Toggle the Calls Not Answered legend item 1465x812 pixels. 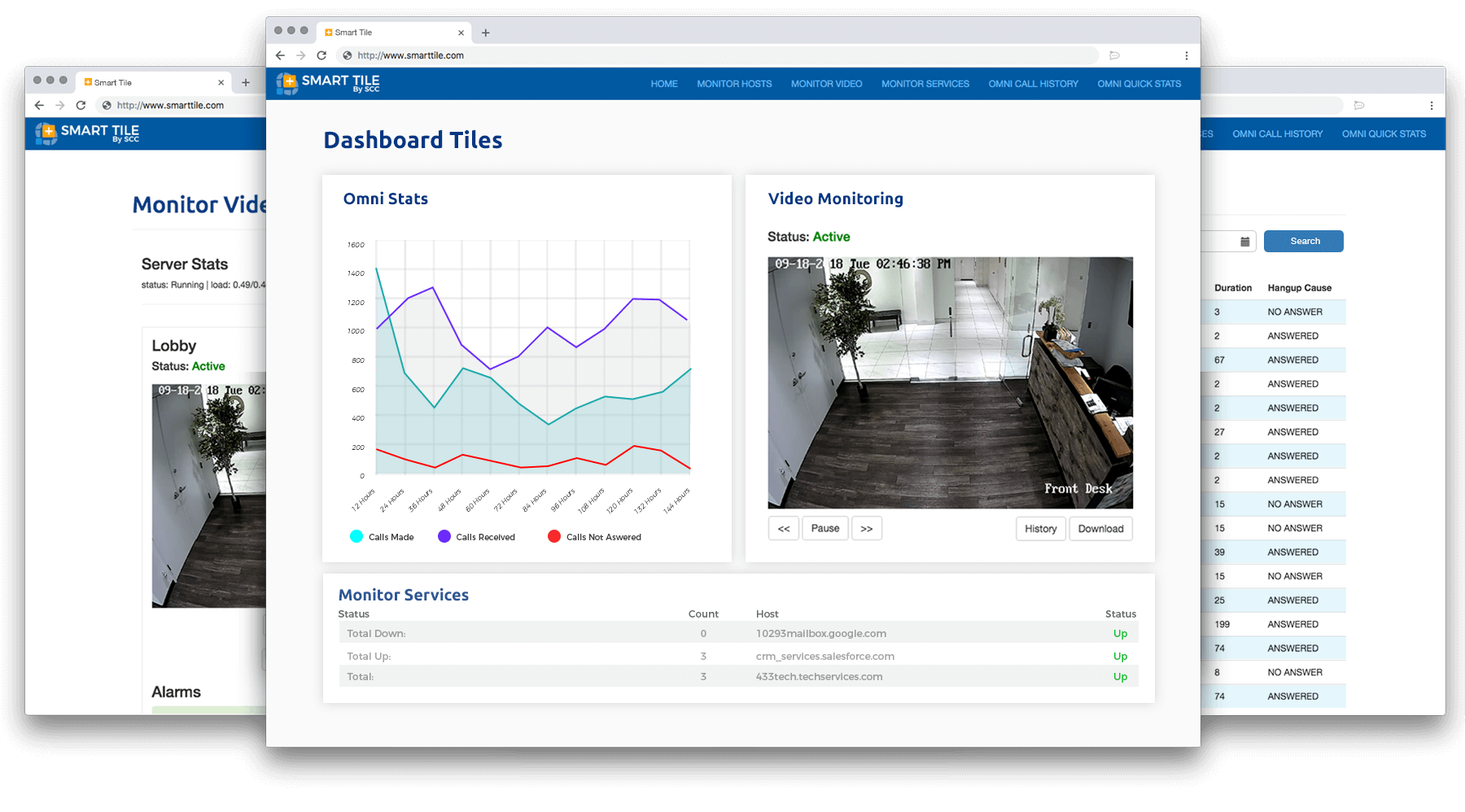pyautogui.click(x=594, y=537)
